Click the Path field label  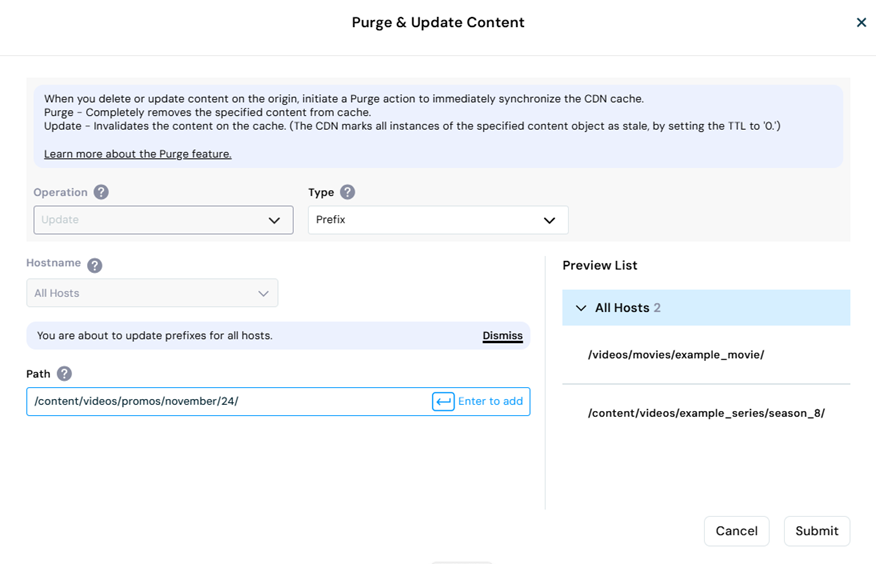click(38, 374)
